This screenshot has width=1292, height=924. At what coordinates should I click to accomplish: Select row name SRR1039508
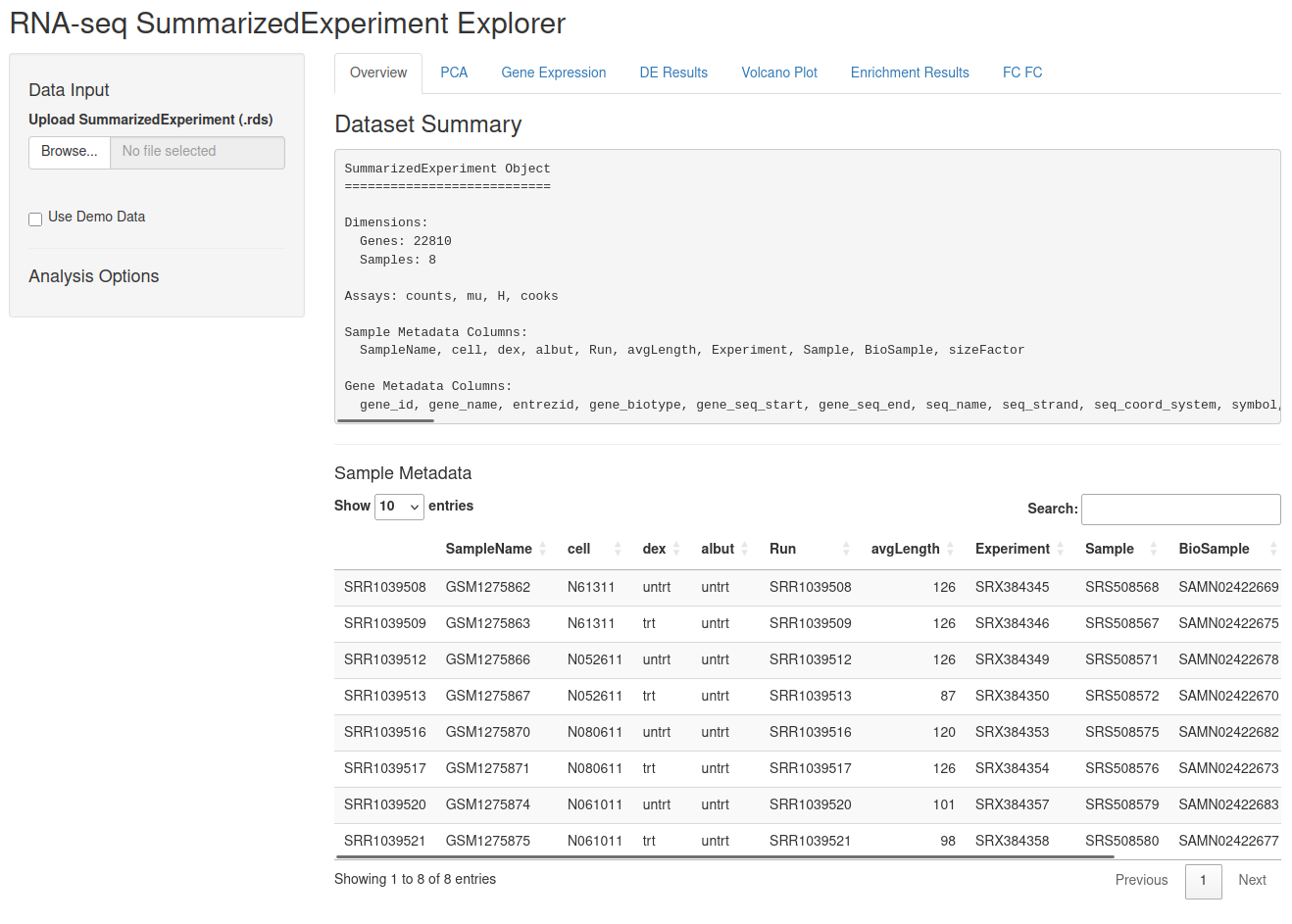coord(385,587)
